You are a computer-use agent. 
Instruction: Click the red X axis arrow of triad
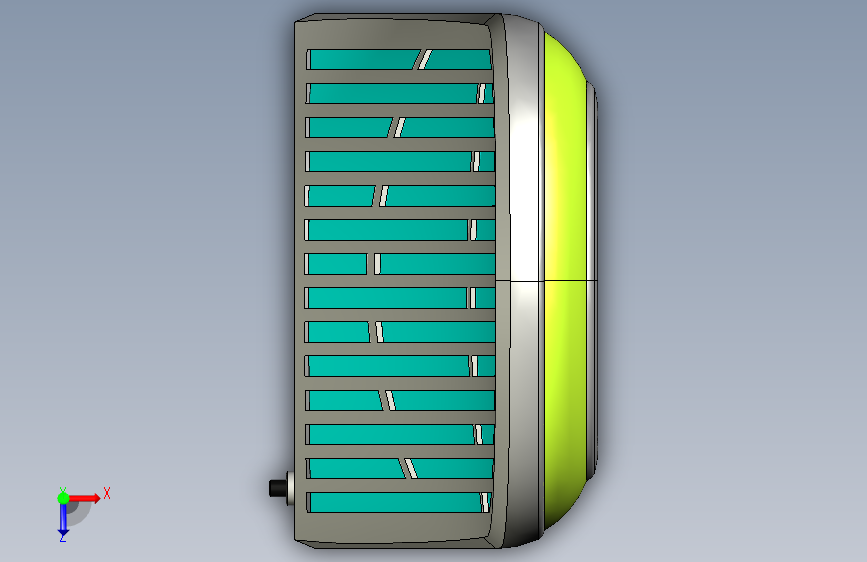(85, 498)
